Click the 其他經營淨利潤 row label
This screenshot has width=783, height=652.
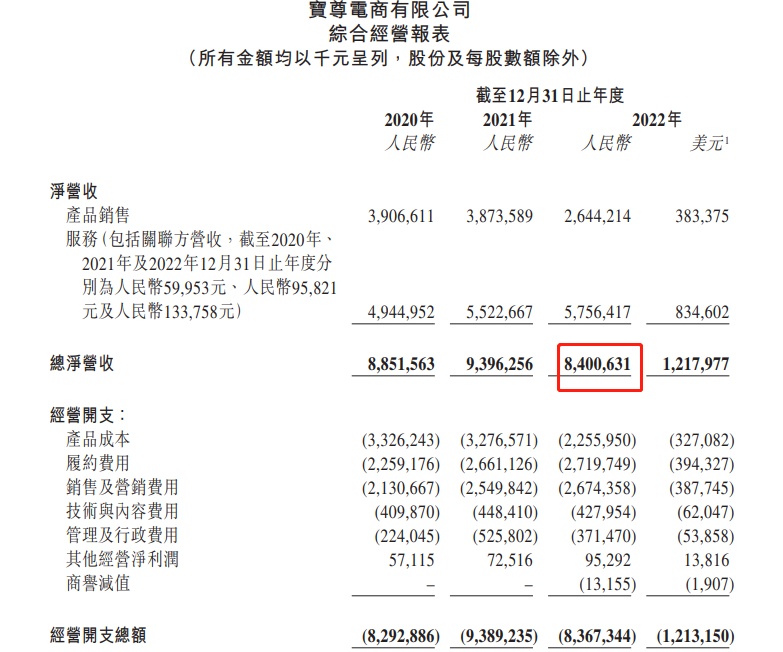pyautogui.click(x=122, y=559)
